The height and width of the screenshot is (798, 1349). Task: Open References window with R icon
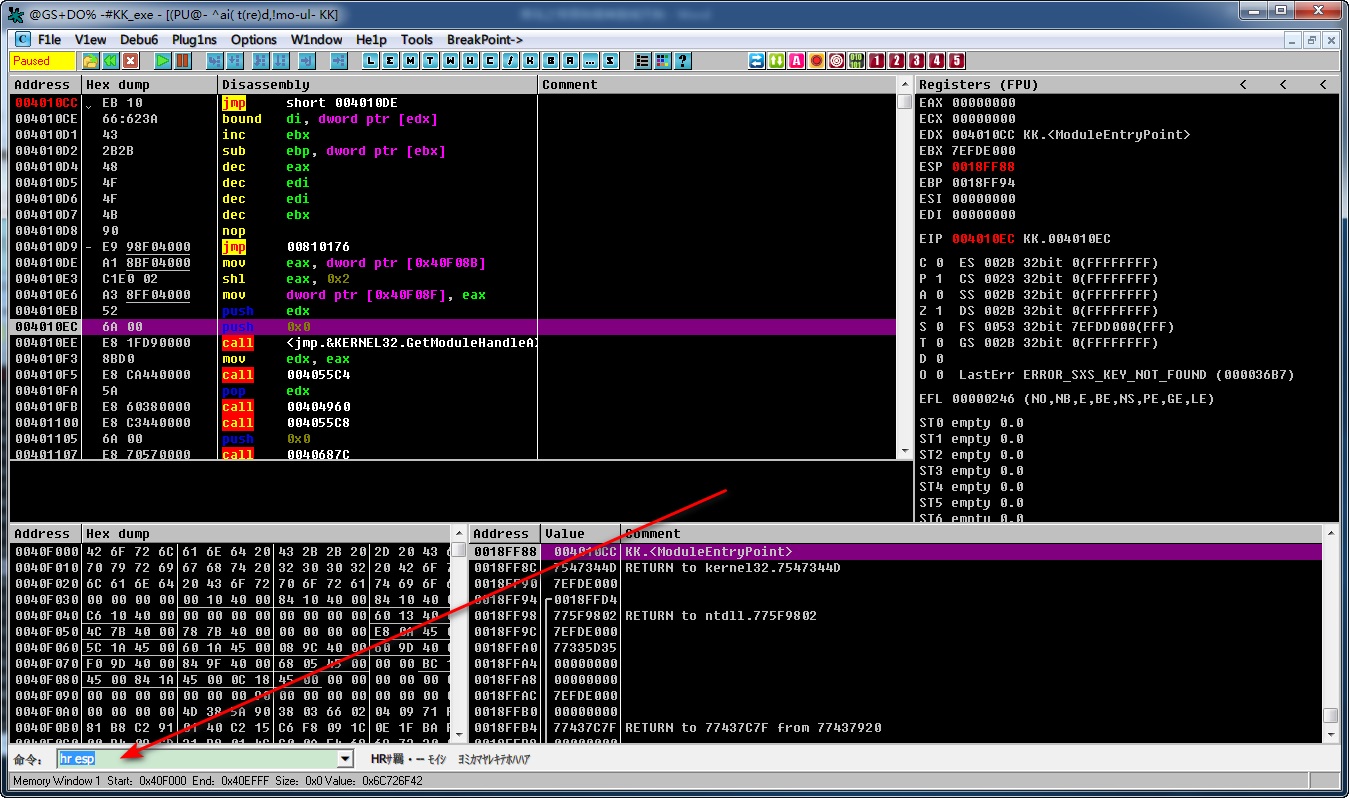[570, 61]
